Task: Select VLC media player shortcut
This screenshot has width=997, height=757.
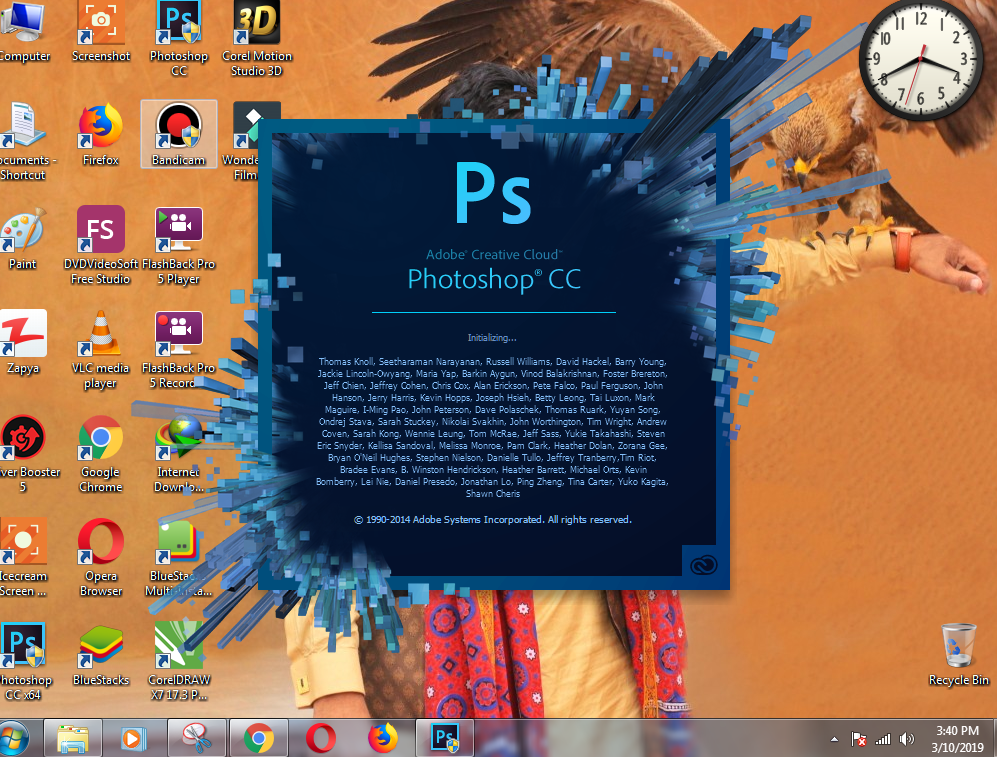Action: pyautogui.click(x=100, y=350)
